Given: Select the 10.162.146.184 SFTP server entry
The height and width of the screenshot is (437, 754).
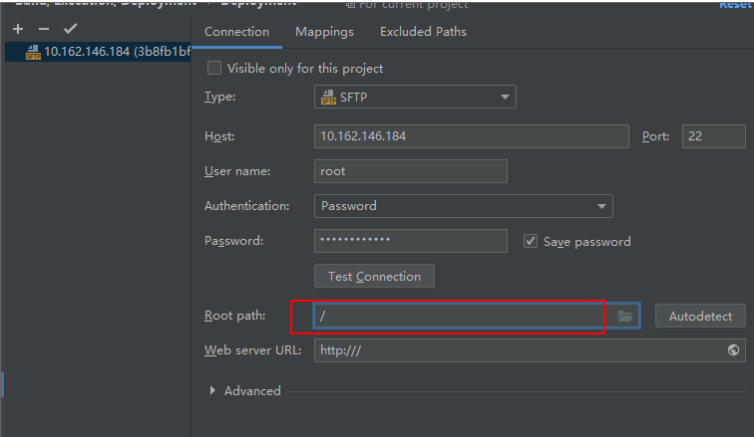Looking at the screenshot, I should [105, 52].
